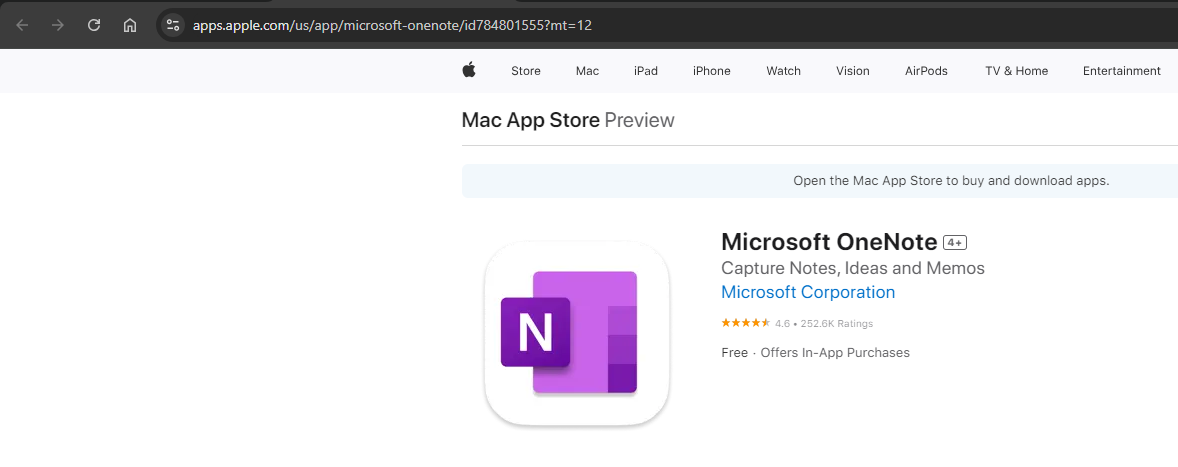Open the Entertainment menu item
1178x467 pixels.
pyautogui.click(x=1122, y=71)
